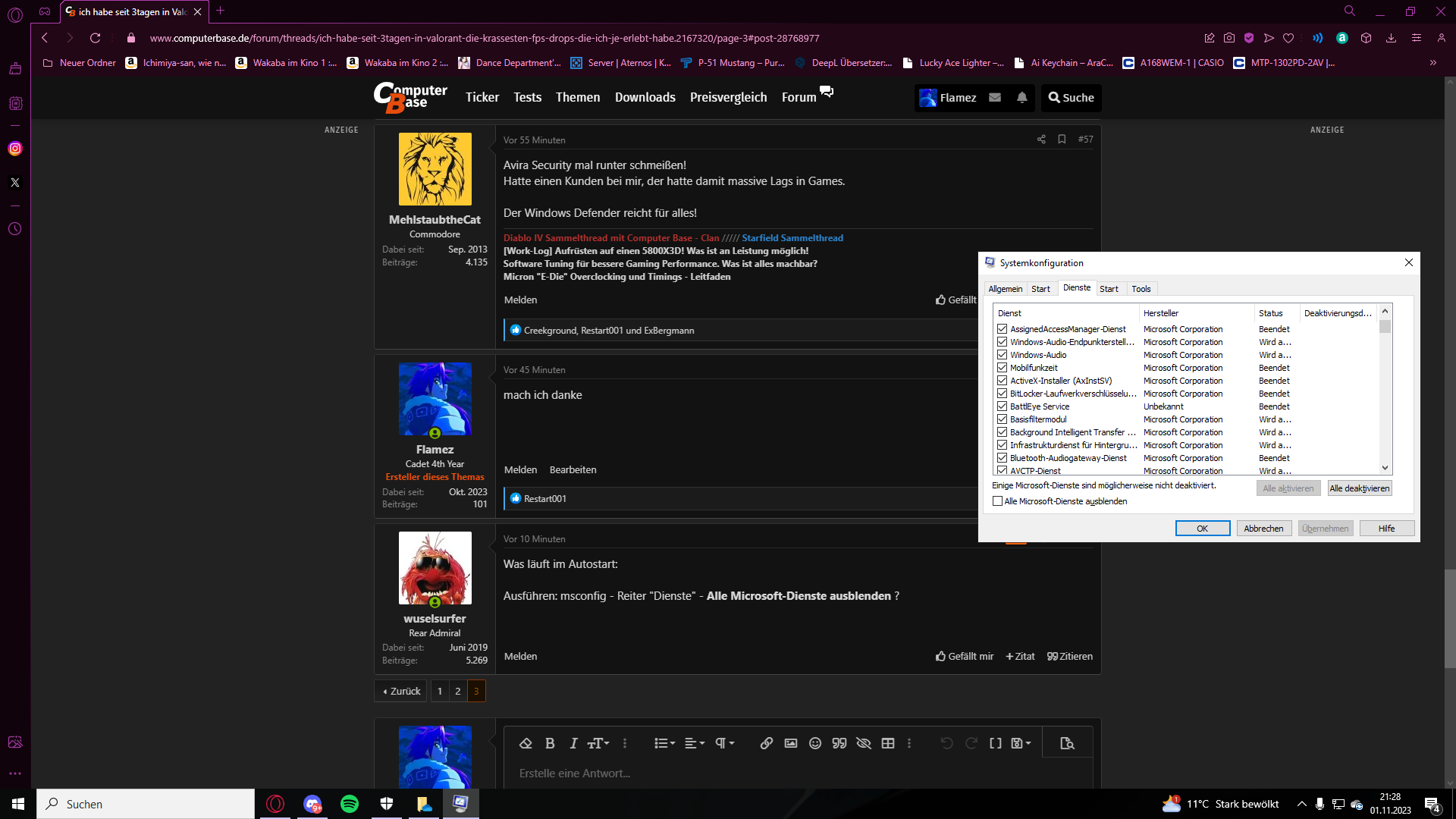Screen dimensions: 1456x819
Task: Uncheck the Windows-Audio service checkbox
Action: (1002, 355)
